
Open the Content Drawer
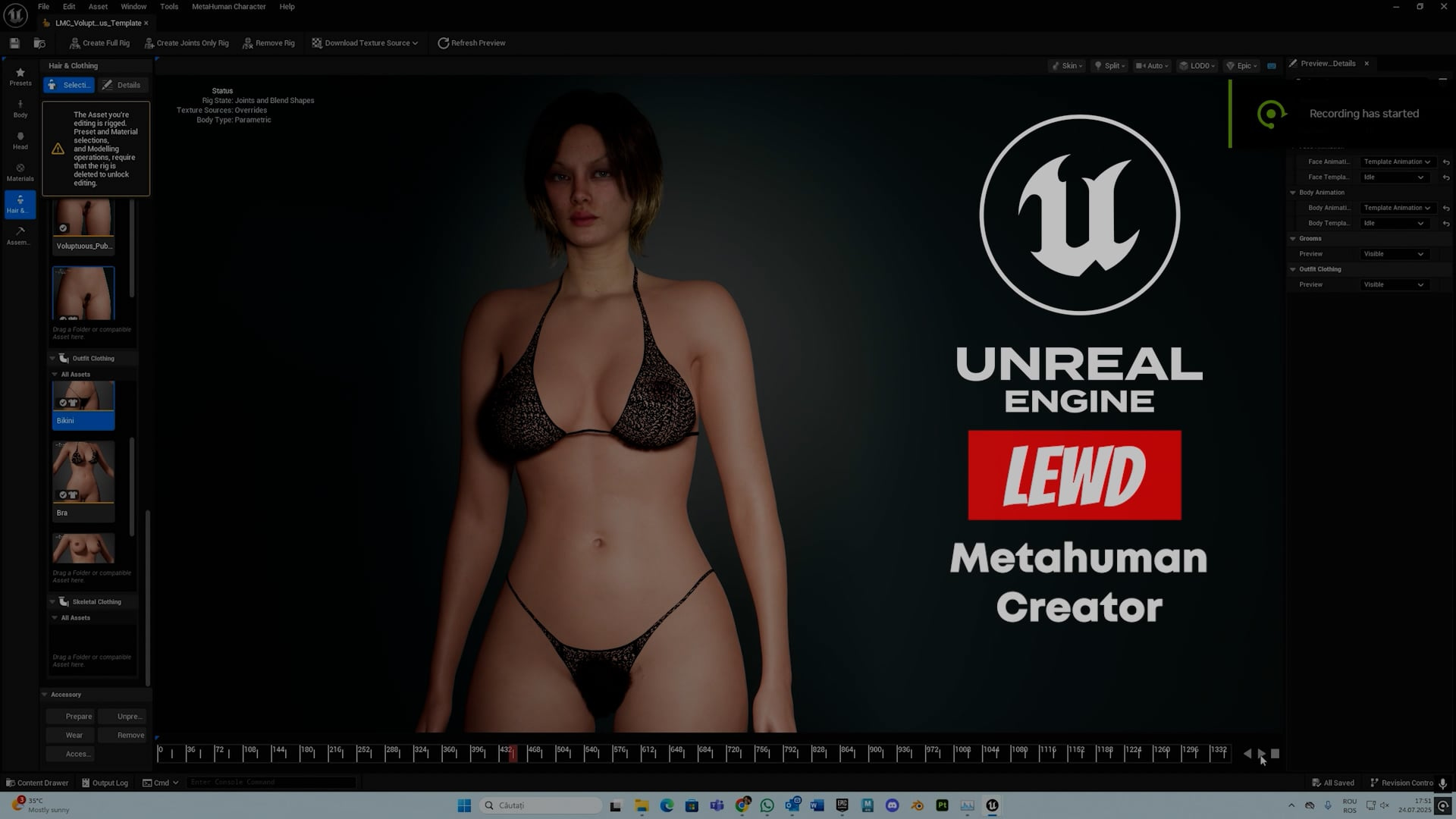(x=37, y=783)
